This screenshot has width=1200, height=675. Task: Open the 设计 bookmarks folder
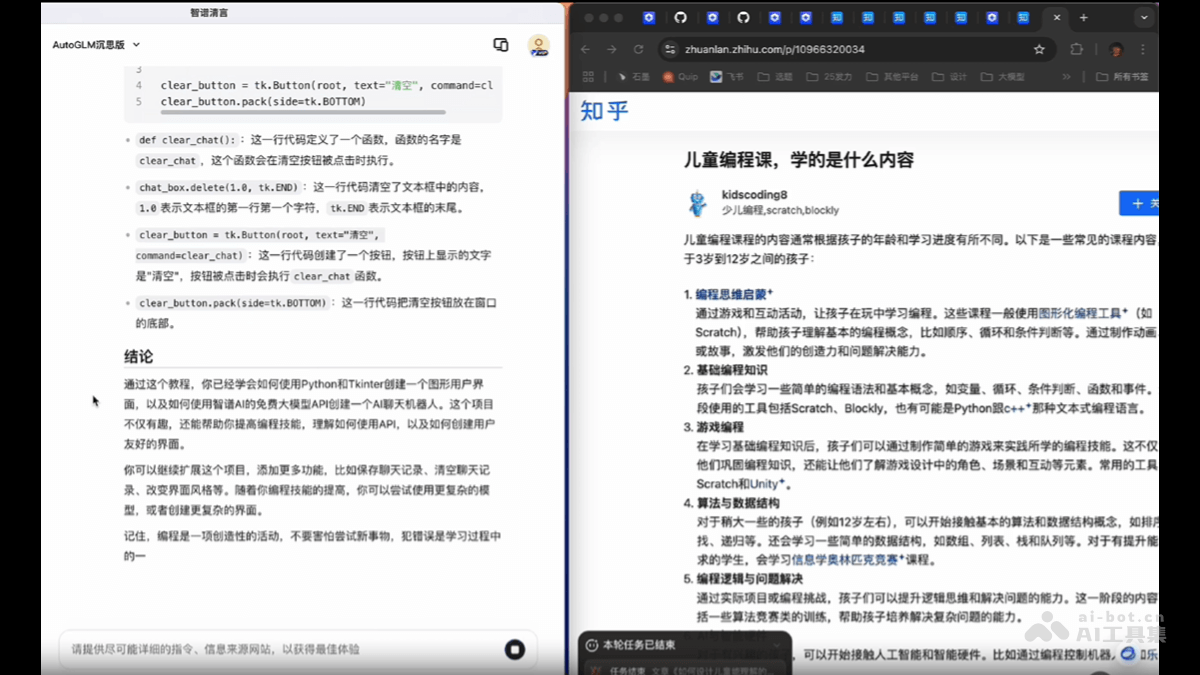point(948,76)
